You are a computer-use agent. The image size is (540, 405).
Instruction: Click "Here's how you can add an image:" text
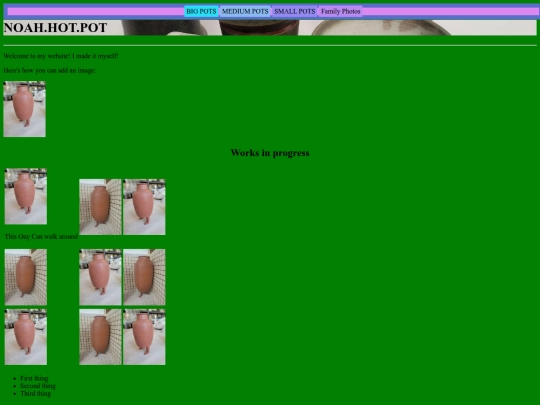click(x=50, y=70)
